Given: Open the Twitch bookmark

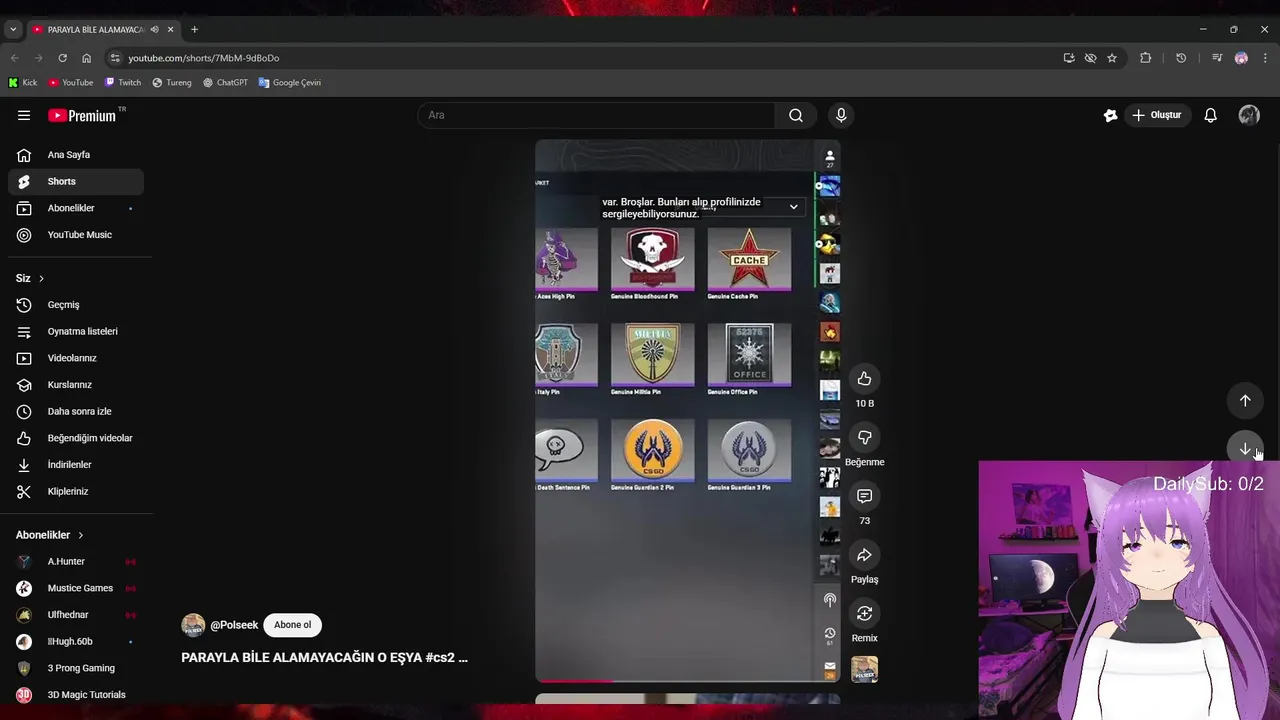Looking at the screenshot, I should 123,83.
